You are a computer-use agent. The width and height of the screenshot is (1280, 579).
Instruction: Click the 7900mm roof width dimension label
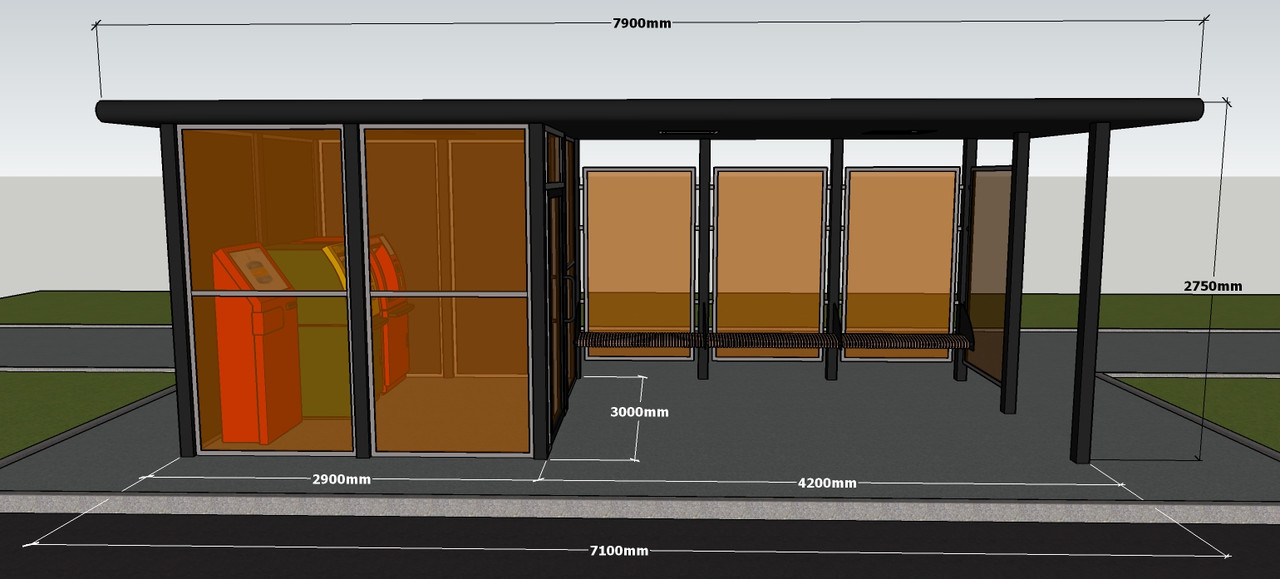click(641, 23)
